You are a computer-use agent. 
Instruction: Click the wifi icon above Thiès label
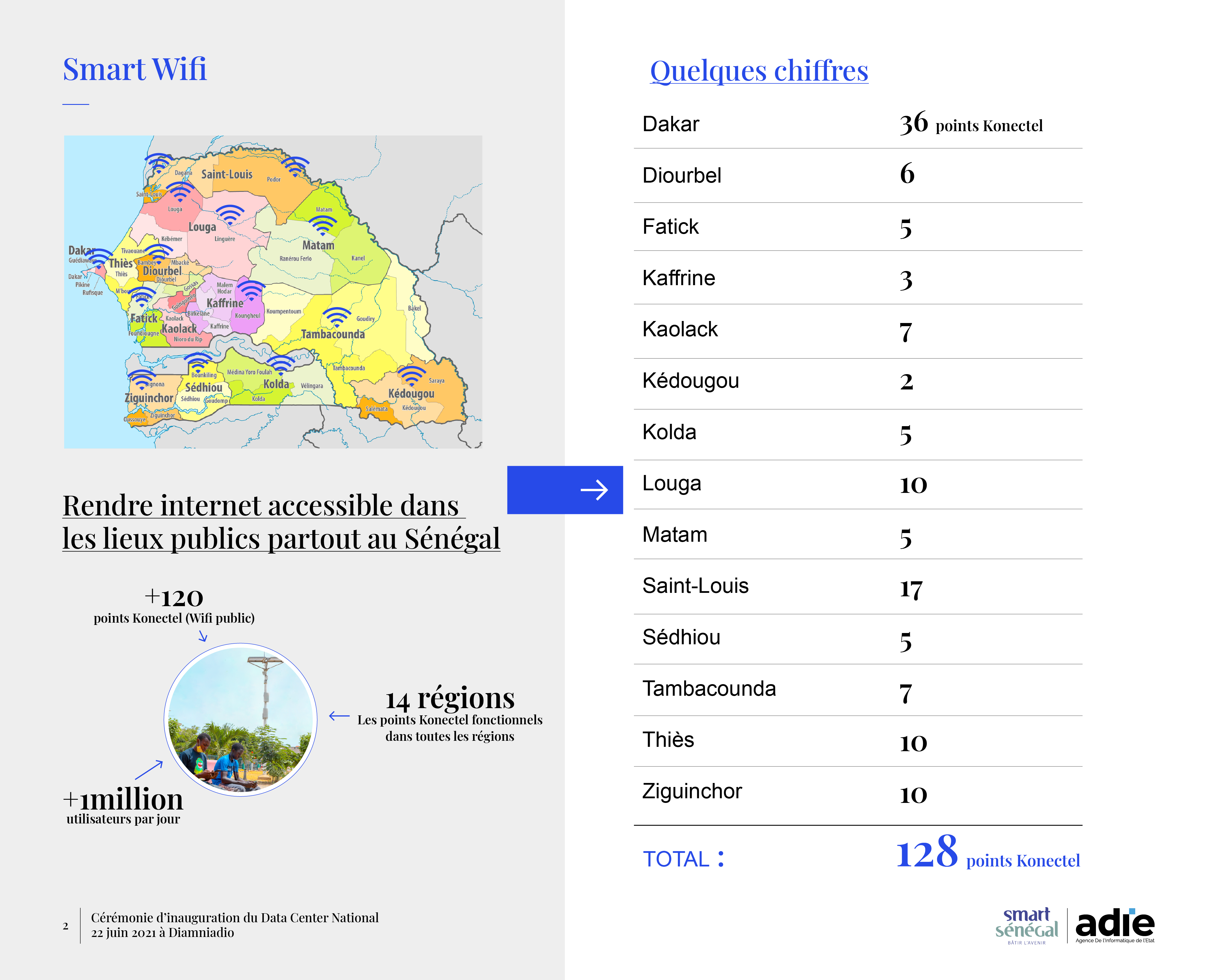point(159,253)
